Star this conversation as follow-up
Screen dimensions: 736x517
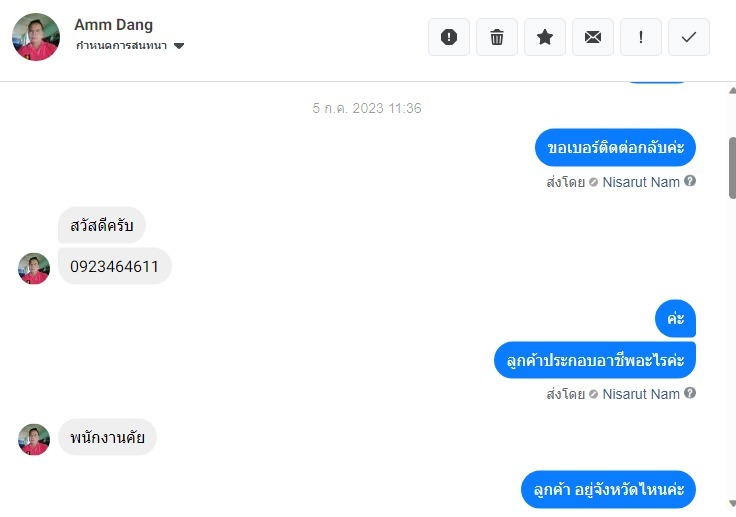point(544,37)
